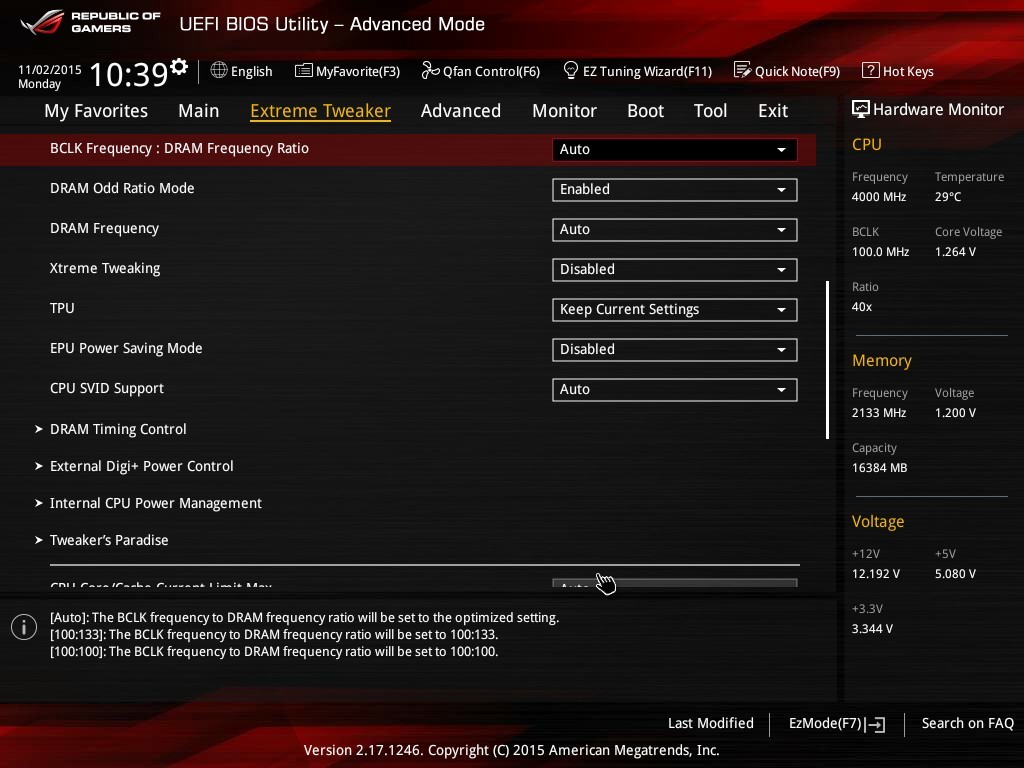Open Qfan Control(F6)
1024x768 pixels.
pos(481,71)
